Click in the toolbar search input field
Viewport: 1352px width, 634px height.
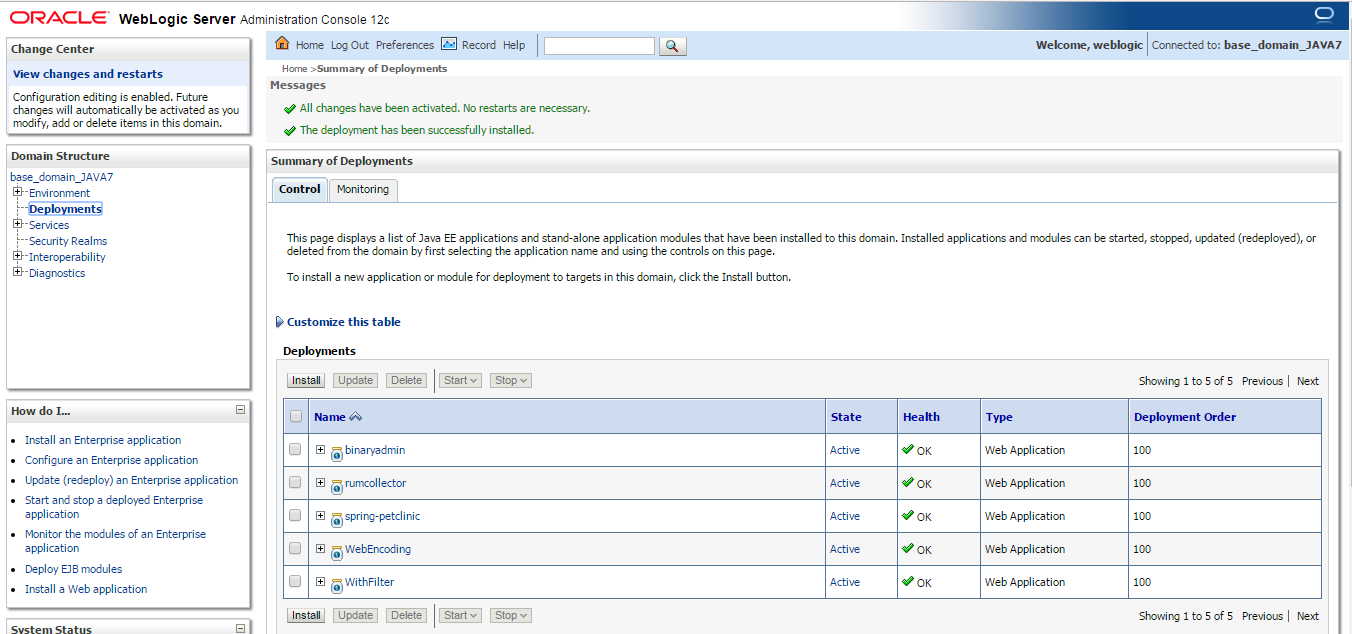tap(599, 46)
